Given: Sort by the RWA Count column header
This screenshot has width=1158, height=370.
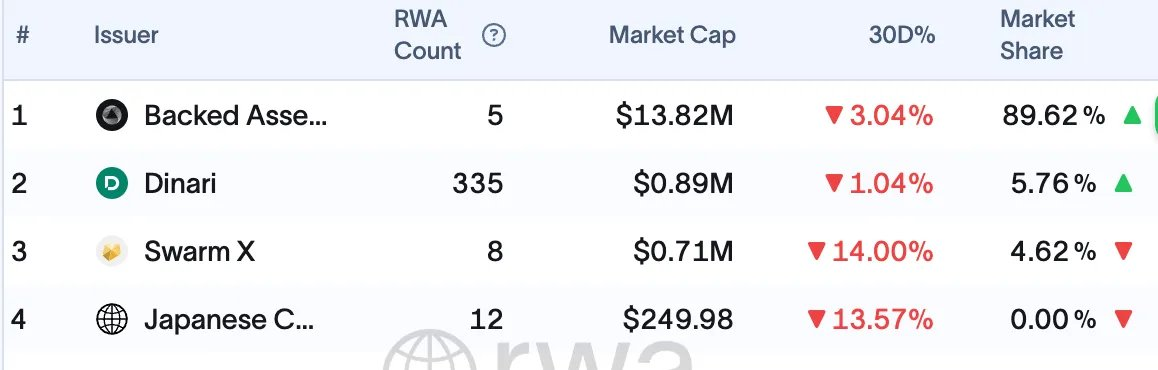Looking at the screenshot, I should [x=428, y=35].
